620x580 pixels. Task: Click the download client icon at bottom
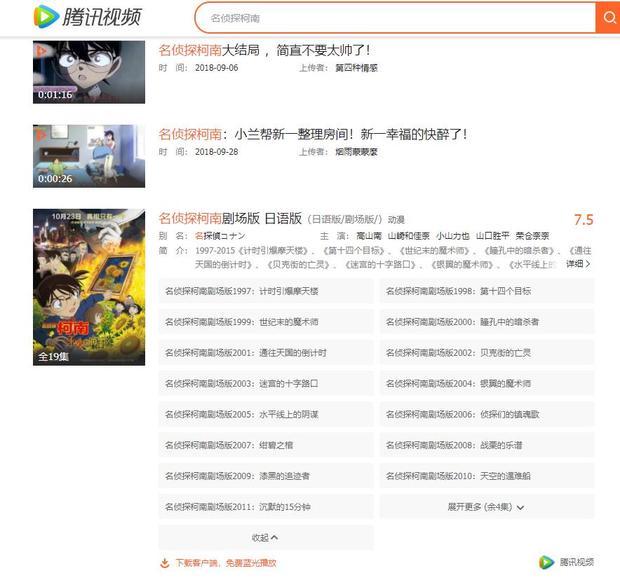[x=165, y=563]
